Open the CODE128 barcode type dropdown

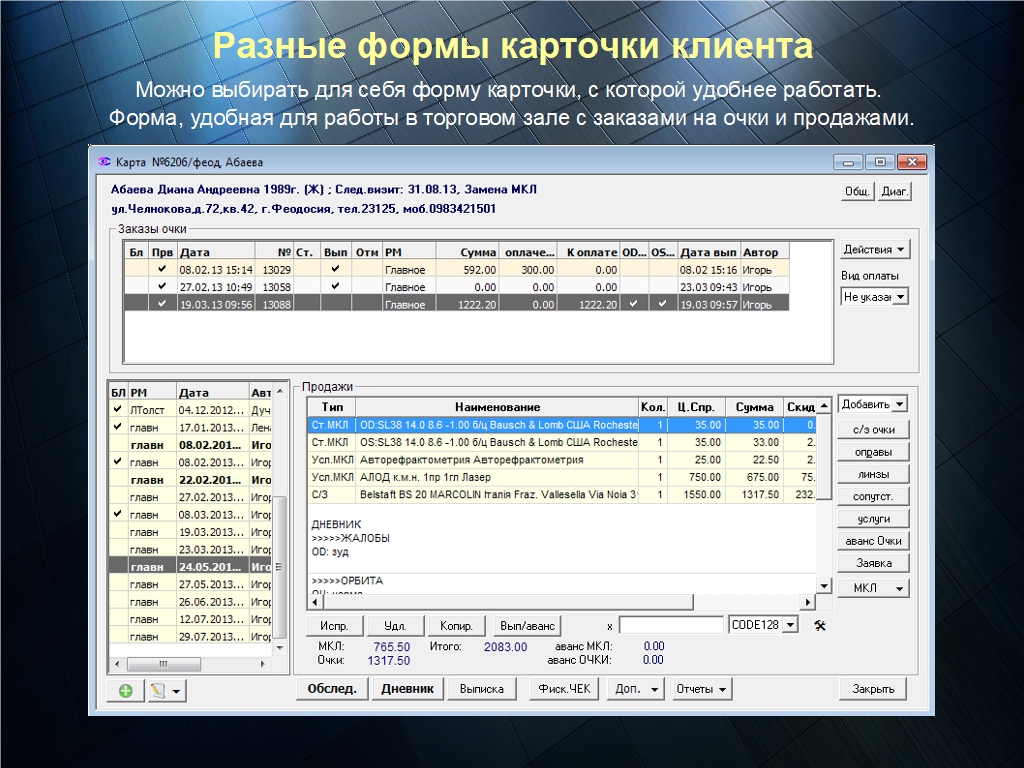coord(789,625)
